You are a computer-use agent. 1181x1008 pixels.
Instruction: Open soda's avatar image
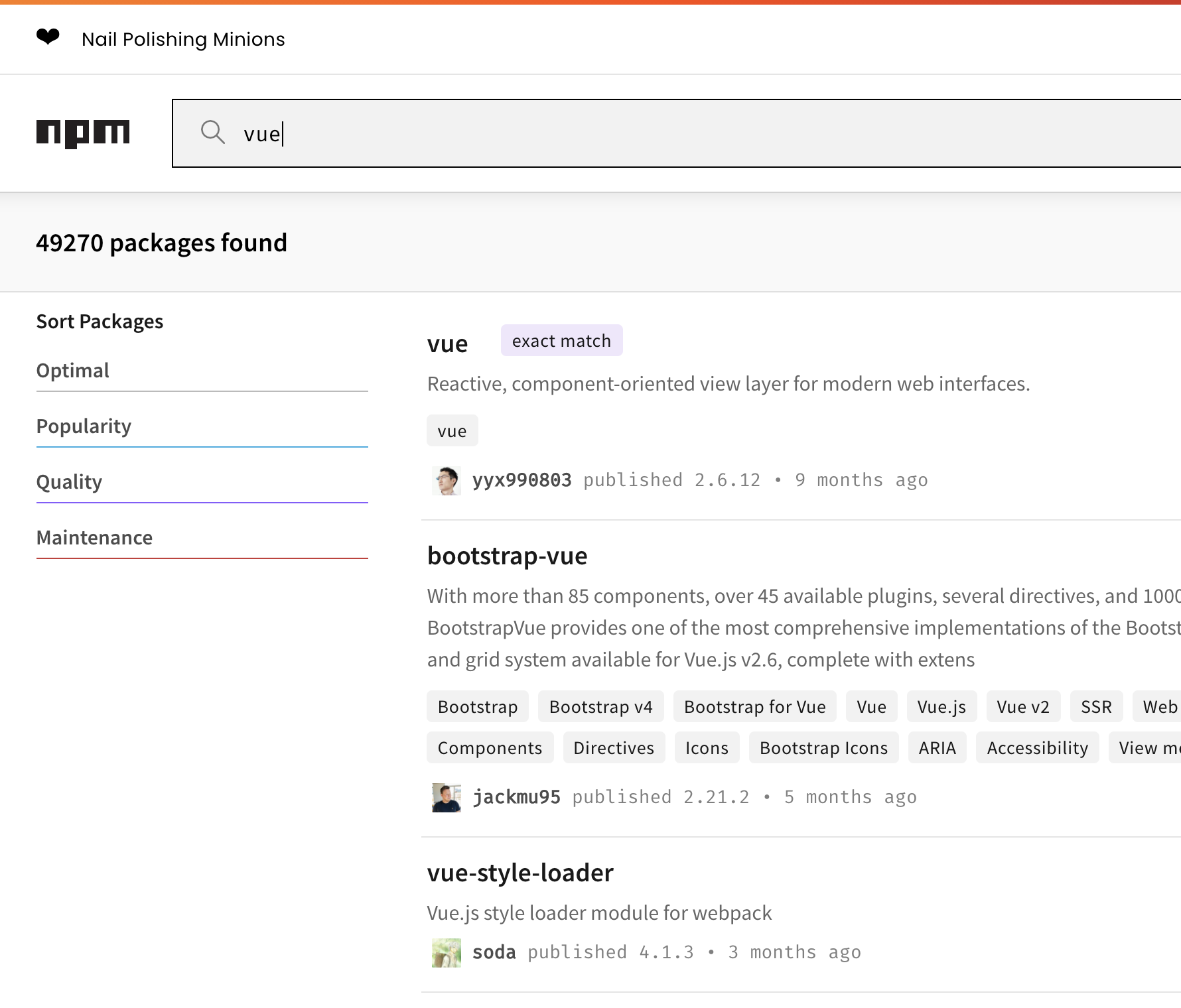pos(447,953)
